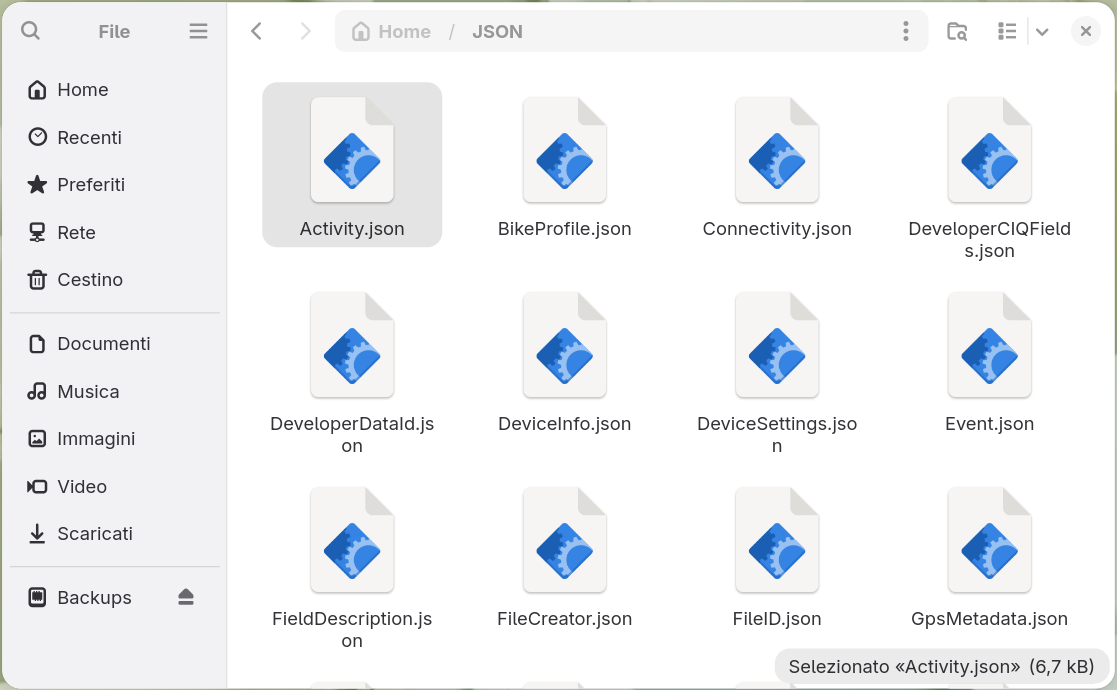
Task: Open Video in the sidebar
Action: [x=115, y=486]
